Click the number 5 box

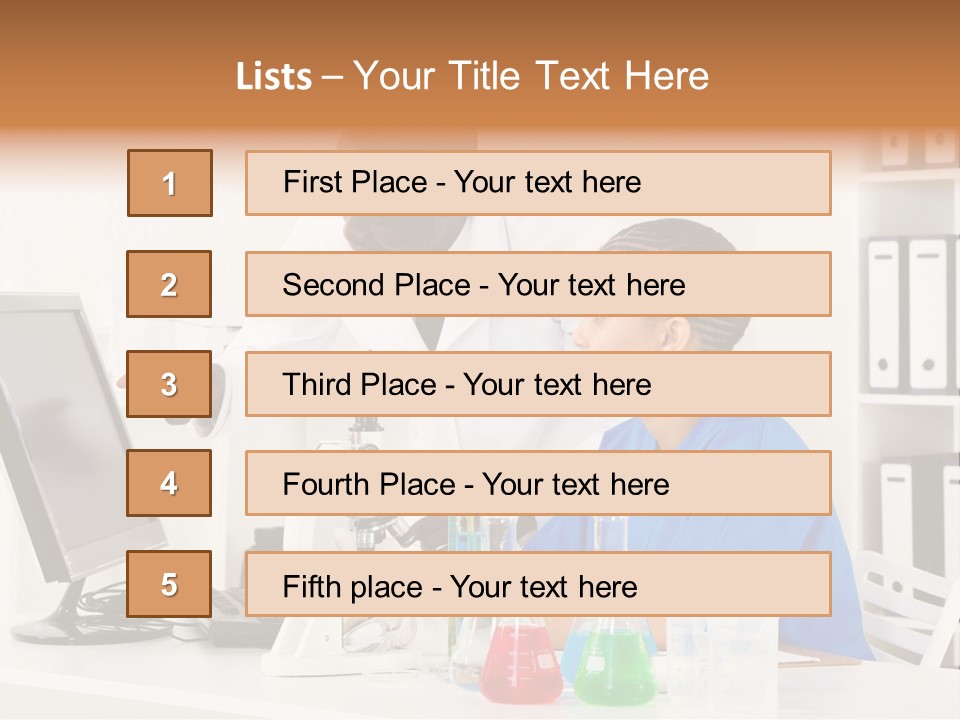click(x=169, y=584)
